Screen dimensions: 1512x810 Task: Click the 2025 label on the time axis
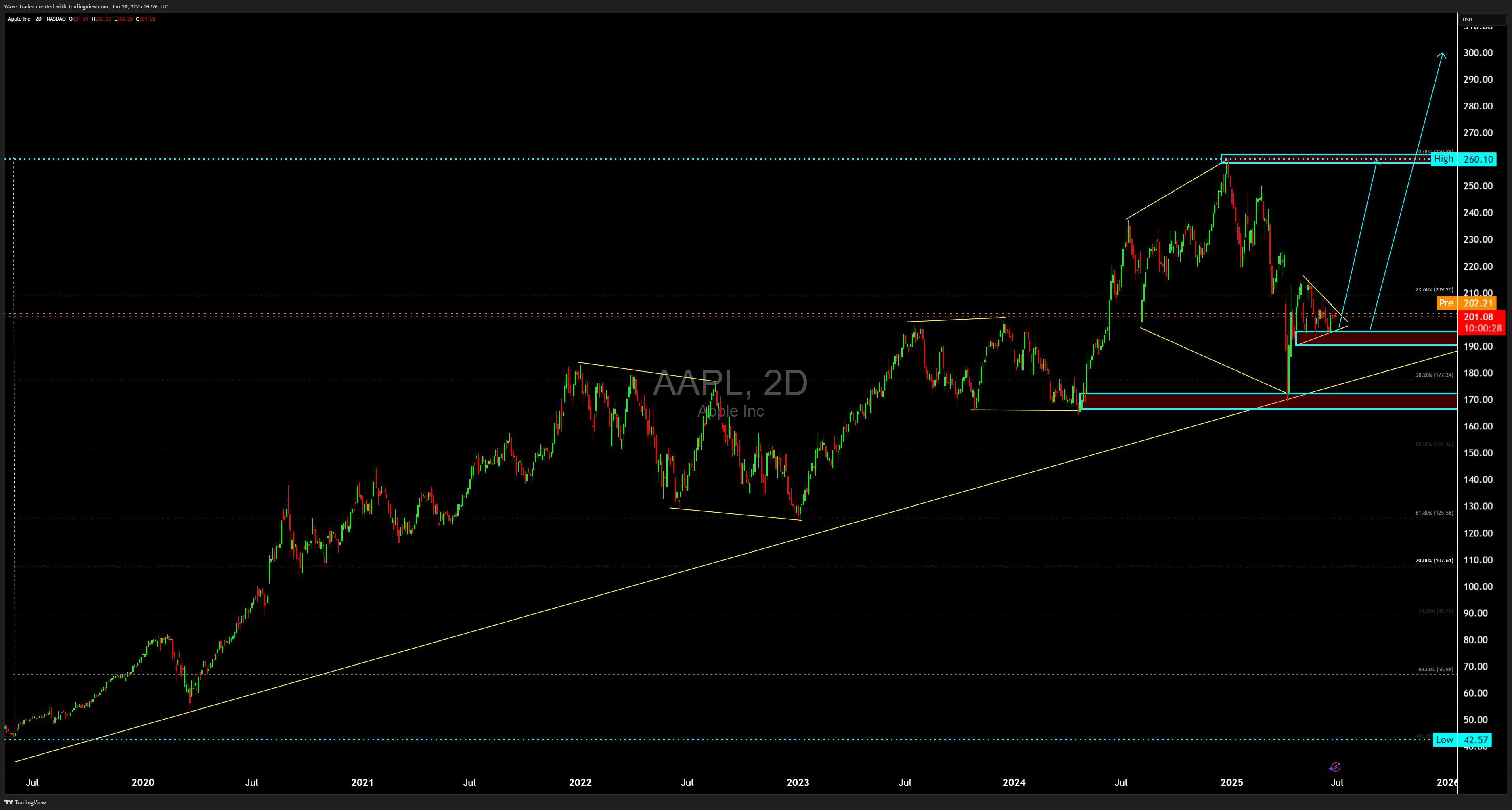[x=1232, y=783]
